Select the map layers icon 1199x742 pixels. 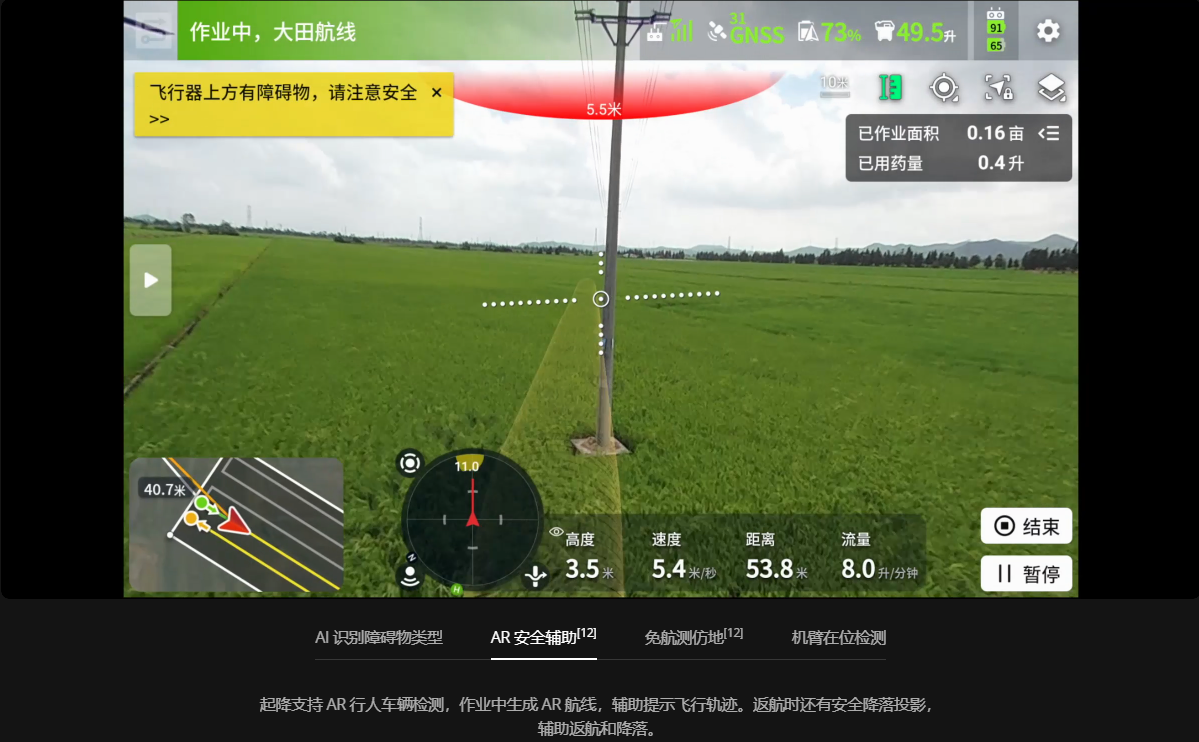click(x=1050, y=88)
